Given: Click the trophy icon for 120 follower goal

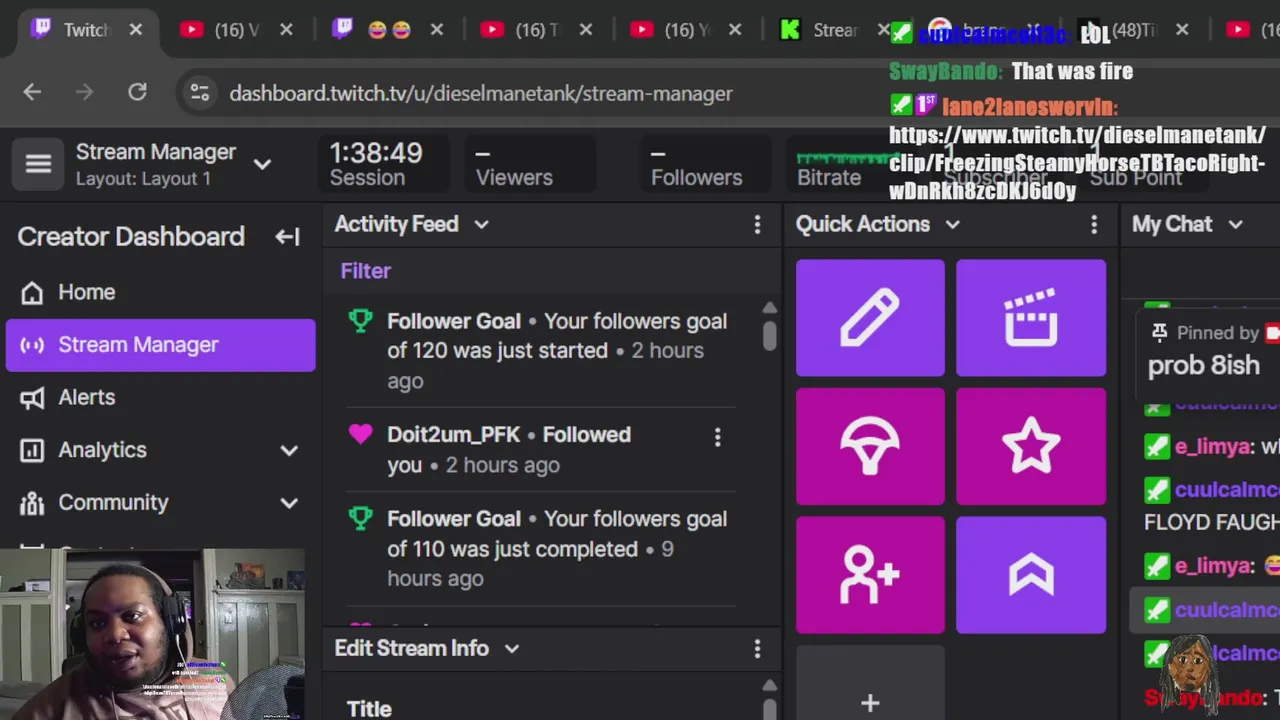Looking at the screenshot, I should [x=360, y=321].
